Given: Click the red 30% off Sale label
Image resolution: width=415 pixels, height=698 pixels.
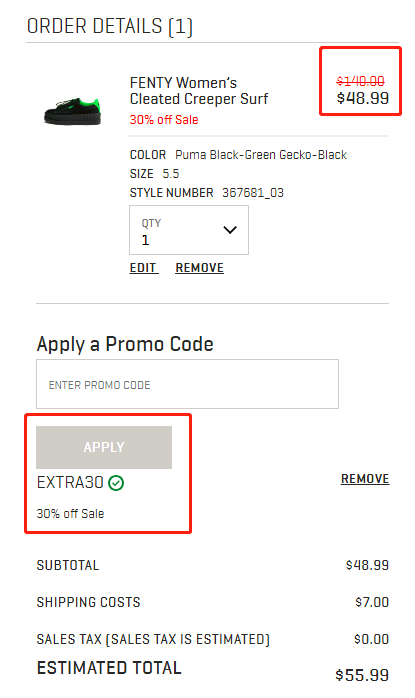Looking at the screenshot, I should (x=164, y=120).
